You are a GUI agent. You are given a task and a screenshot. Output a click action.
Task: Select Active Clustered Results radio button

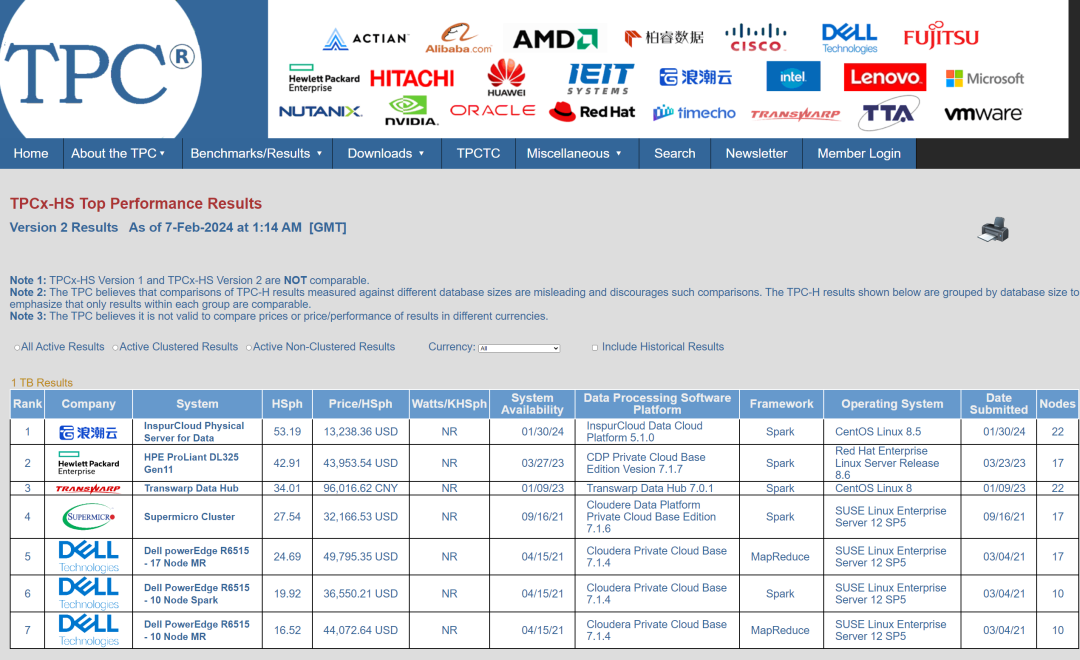click(x=115, y=348)
